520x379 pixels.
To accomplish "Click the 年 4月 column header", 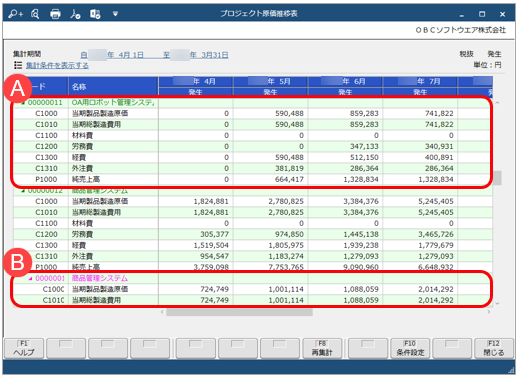I will tap(196, 81).
